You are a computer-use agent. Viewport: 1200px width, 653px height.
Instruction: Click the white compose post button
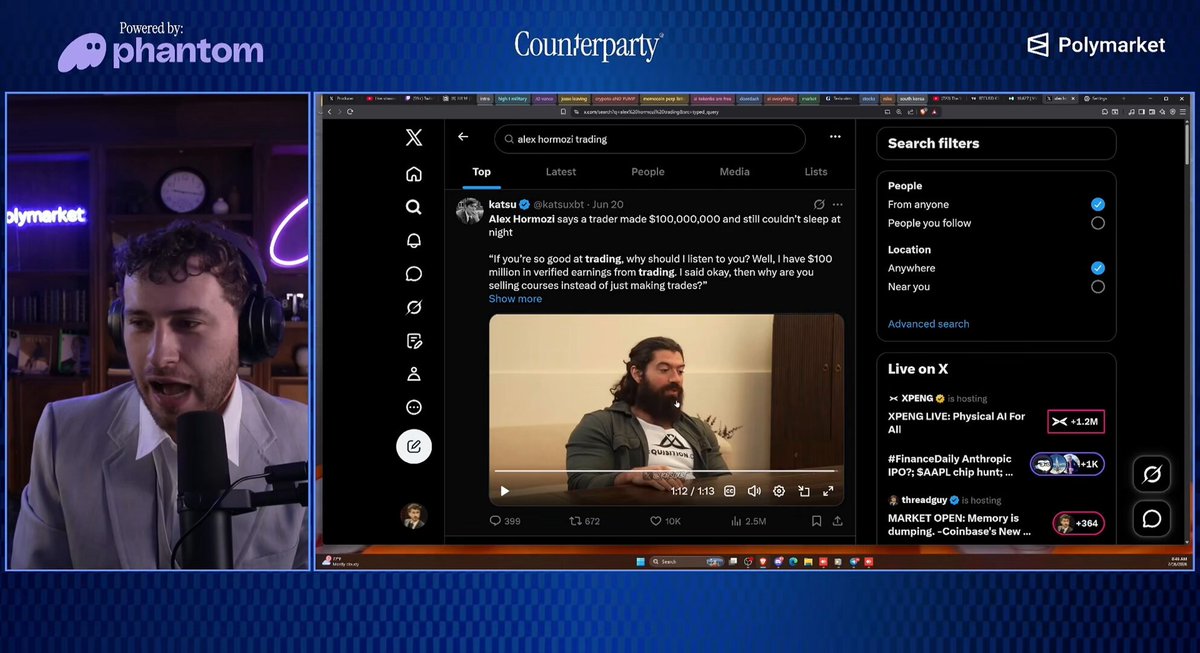(x=414, y=446)
